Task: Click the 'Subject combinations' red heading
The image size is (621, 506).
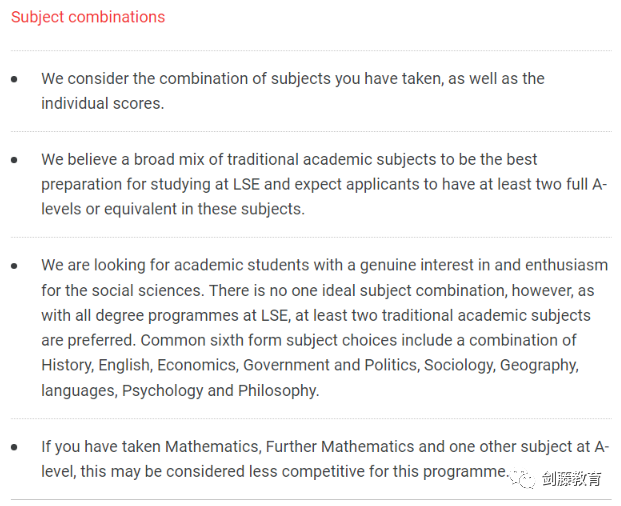Action: (88, 17)
